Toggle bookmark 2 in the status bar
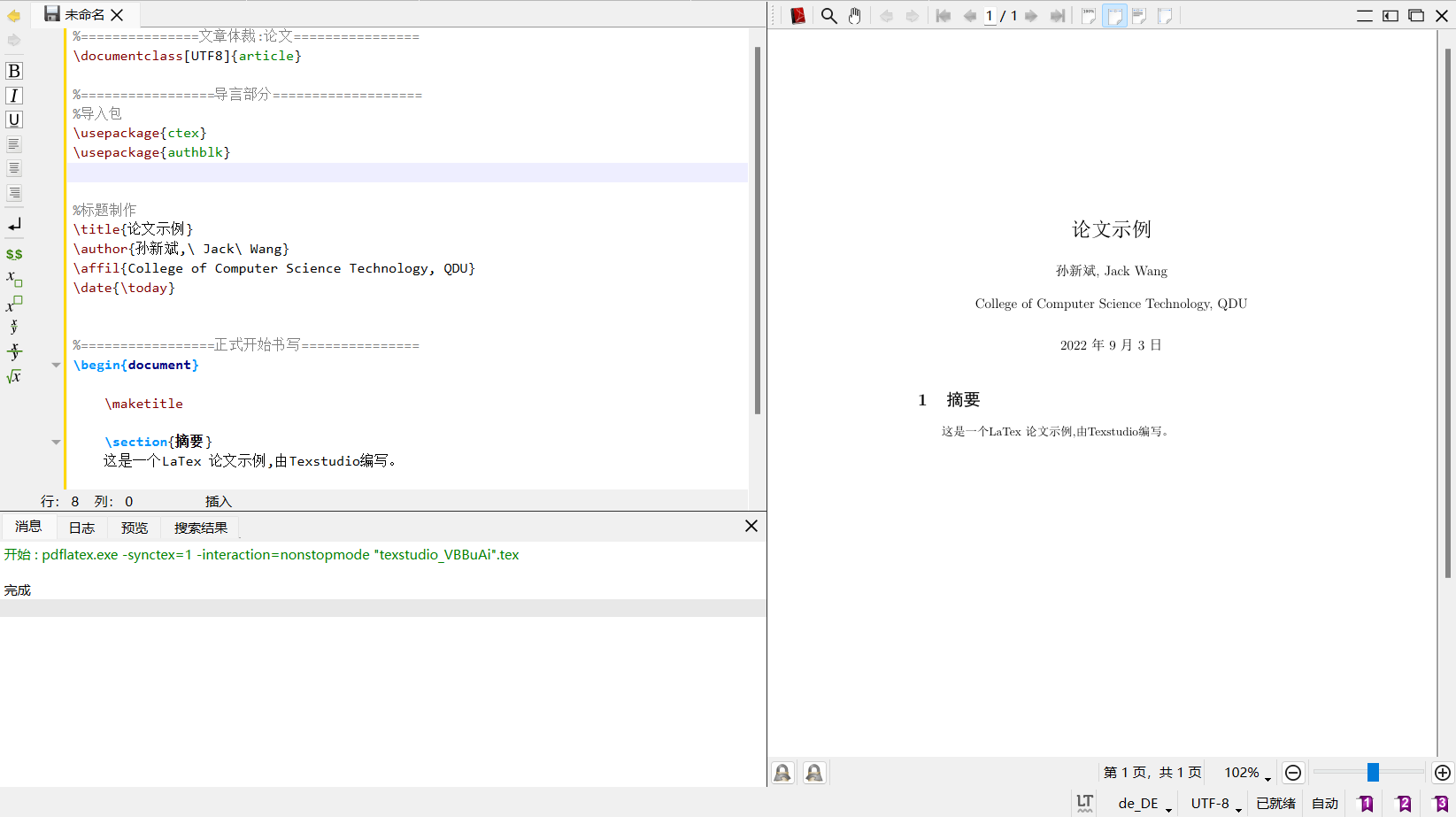The image size is (1456, 817). [1404, 803]
